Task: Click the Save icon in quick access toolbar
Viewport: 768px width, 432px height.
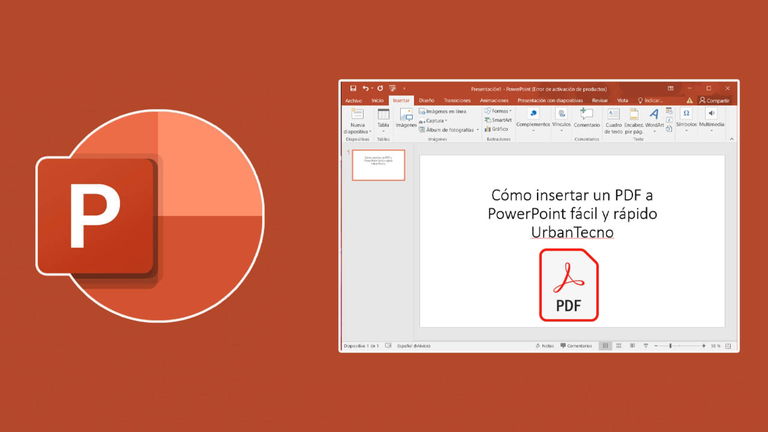Action: click(x=353, y=89)
